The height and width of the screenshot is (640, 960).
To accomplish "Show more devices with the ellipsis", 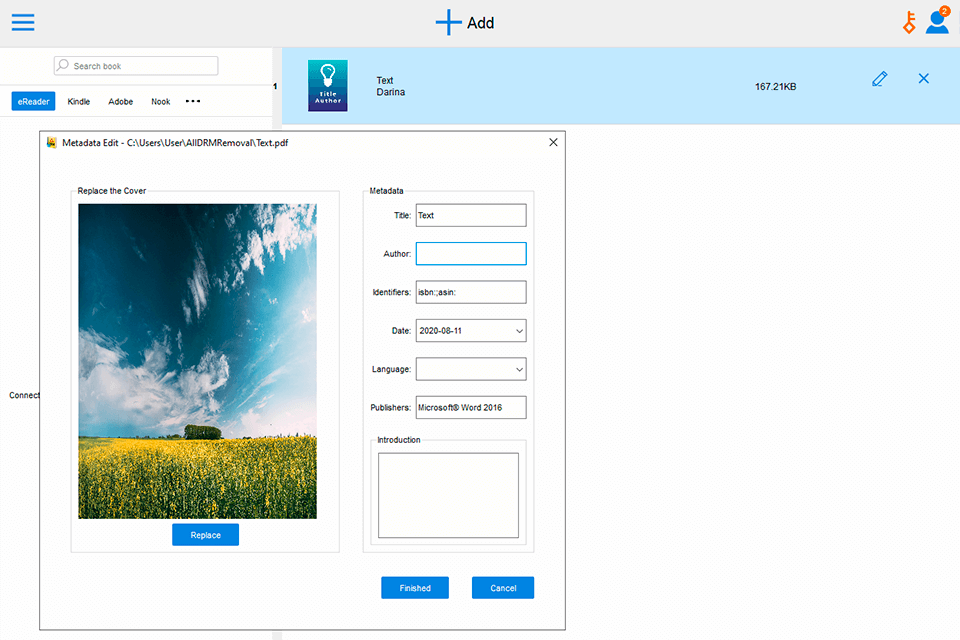I will [x=193, y=101].
